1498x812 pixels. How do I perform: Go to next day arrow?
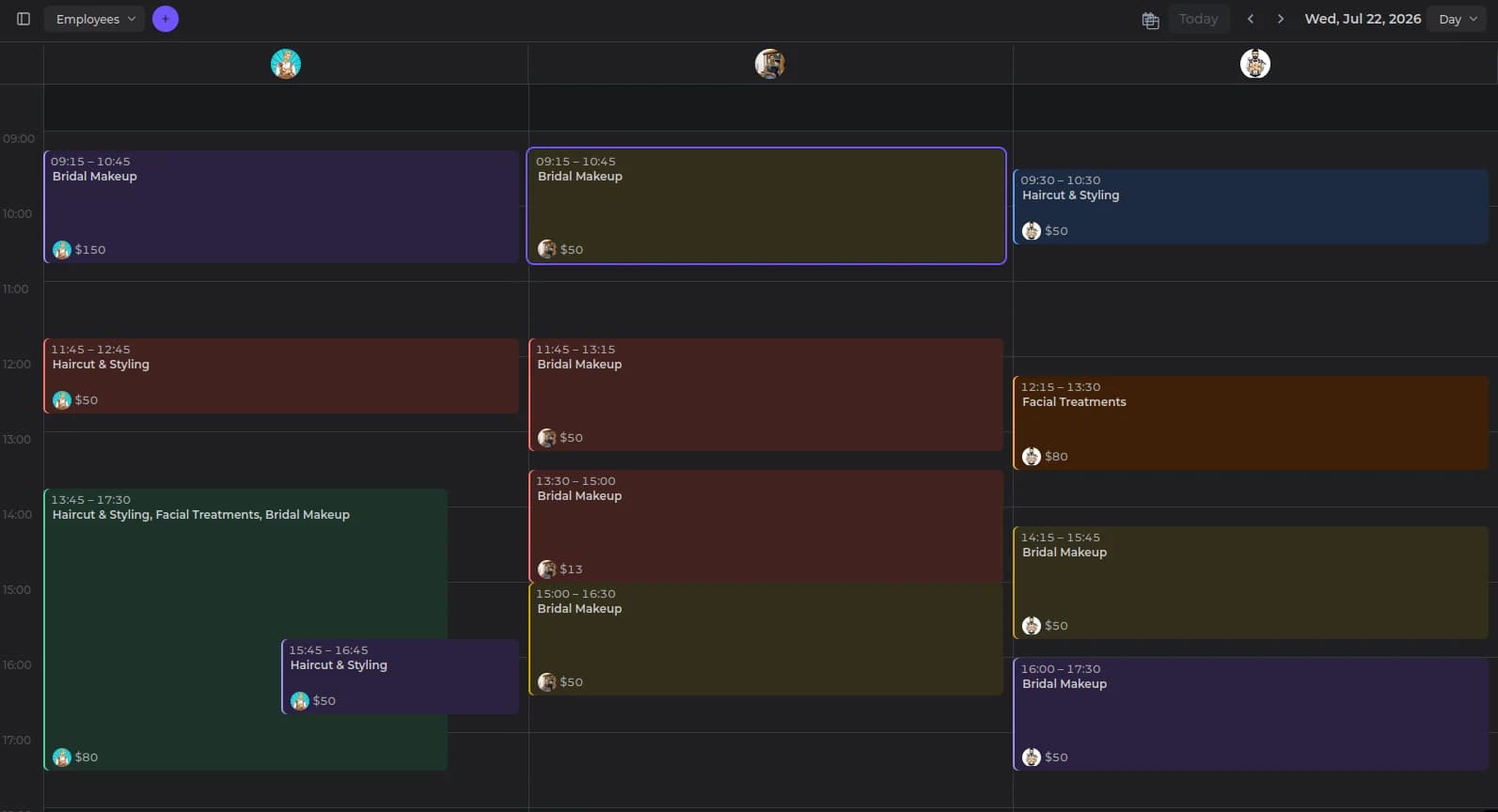(x=1280, y=19)
